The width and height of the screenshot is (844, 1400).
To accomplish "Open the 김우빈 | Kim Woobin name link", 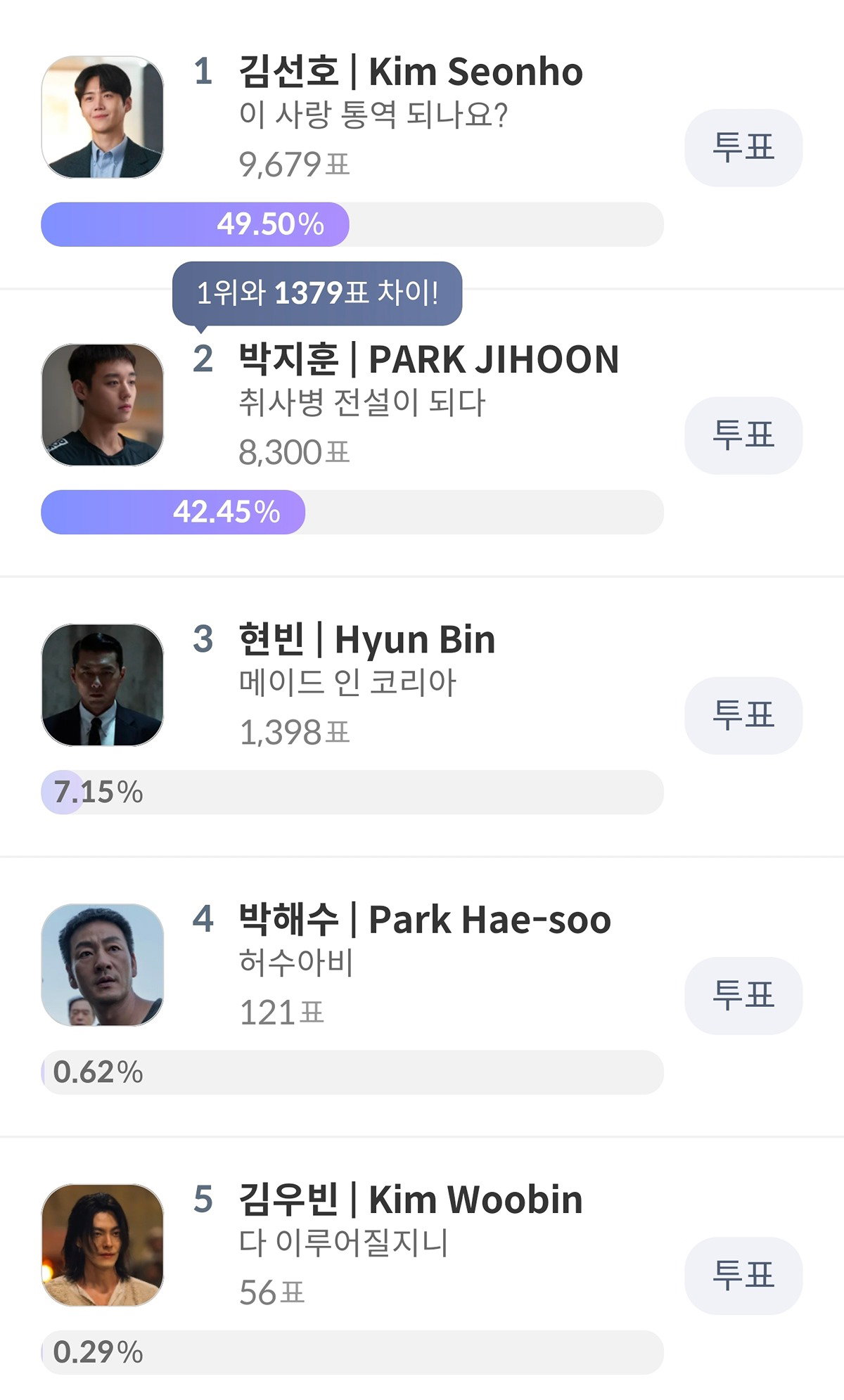I will [x=411, y=1200].
